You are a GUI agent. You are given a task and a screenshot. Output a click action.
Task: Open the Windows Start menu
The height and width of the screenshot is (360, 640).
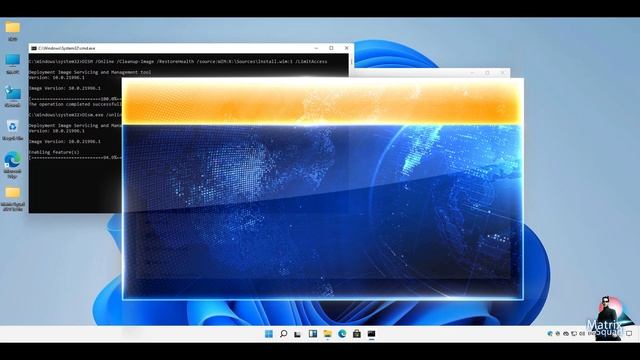click(x=269, y=334)
